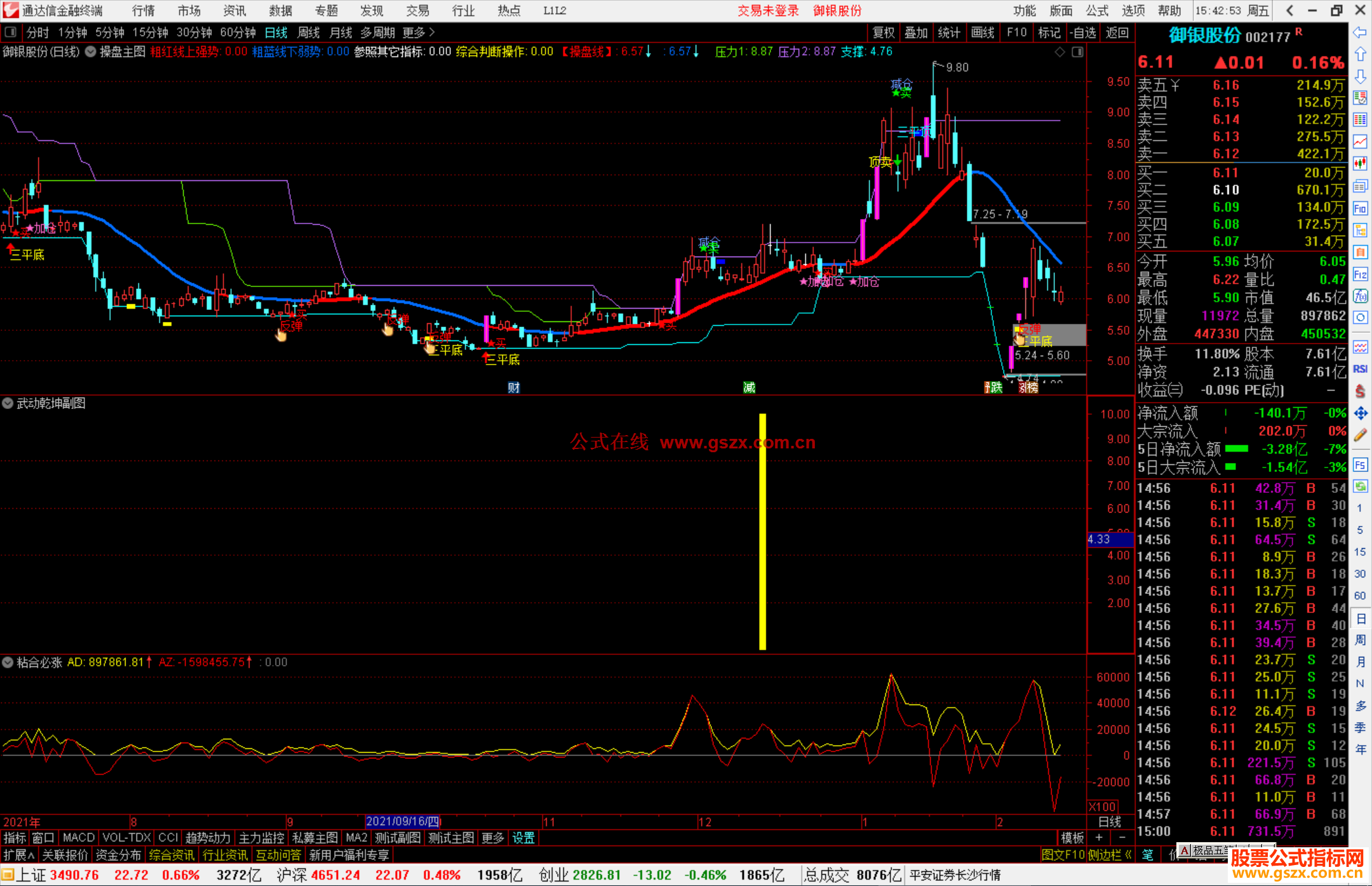1372x886 pixels.
Task: Expand the 日线 period selector bottom right
Action: click(1110, 821)
